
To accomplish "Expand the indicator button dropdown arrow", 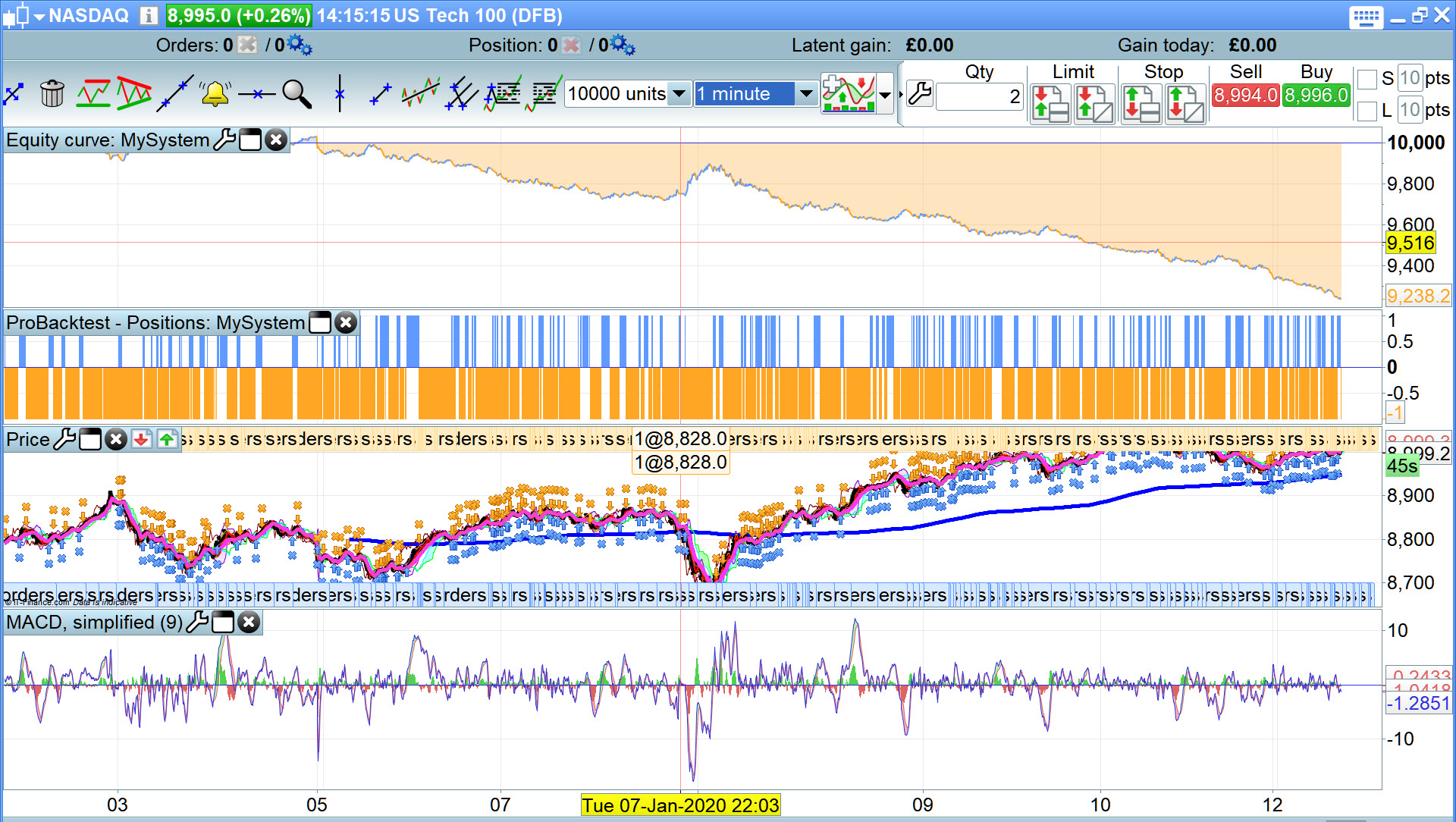I will click(x=885, y=95).
